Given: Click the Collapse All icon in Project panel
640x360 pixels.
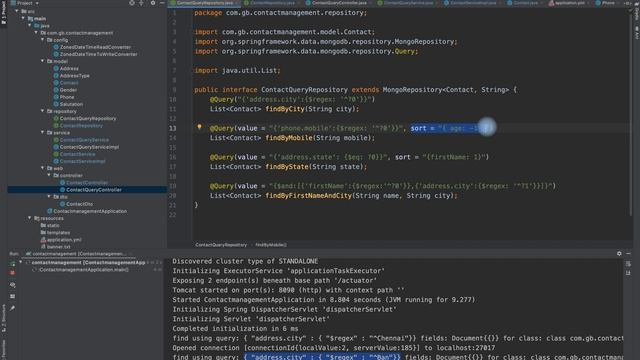Looking at the screenshot, I should click(141, 3).
